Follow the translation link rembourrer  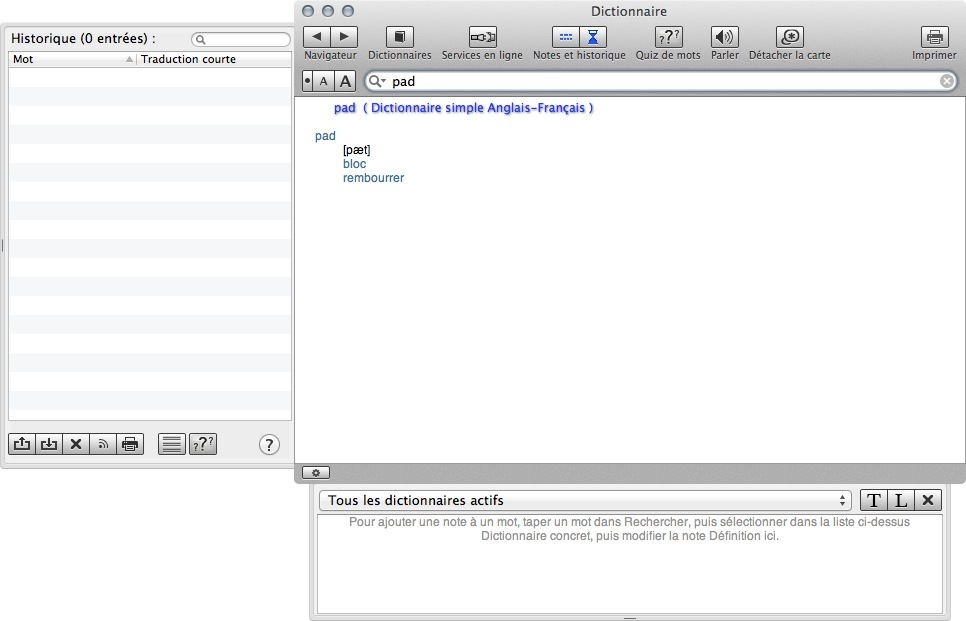pos(373,178)
